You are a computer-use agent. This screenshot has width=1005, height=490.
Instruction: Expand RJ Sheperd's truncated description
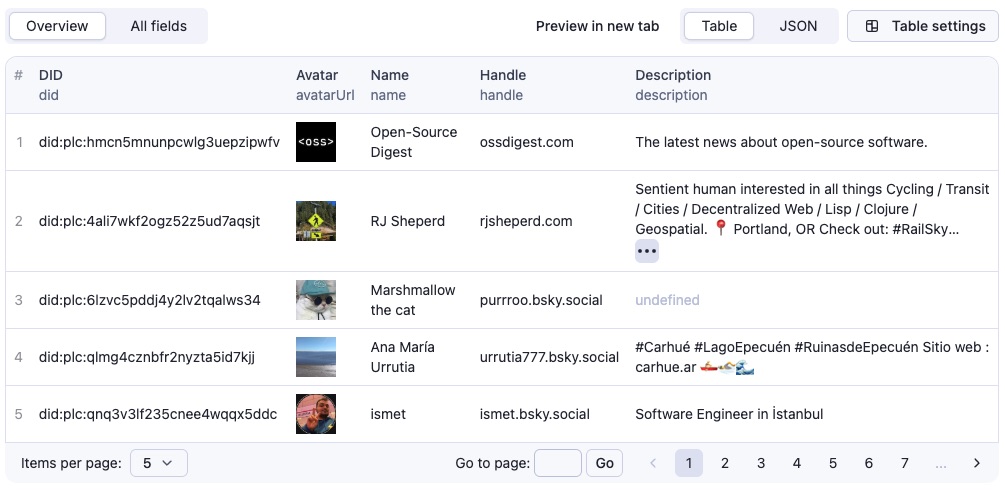pos(647,251)
